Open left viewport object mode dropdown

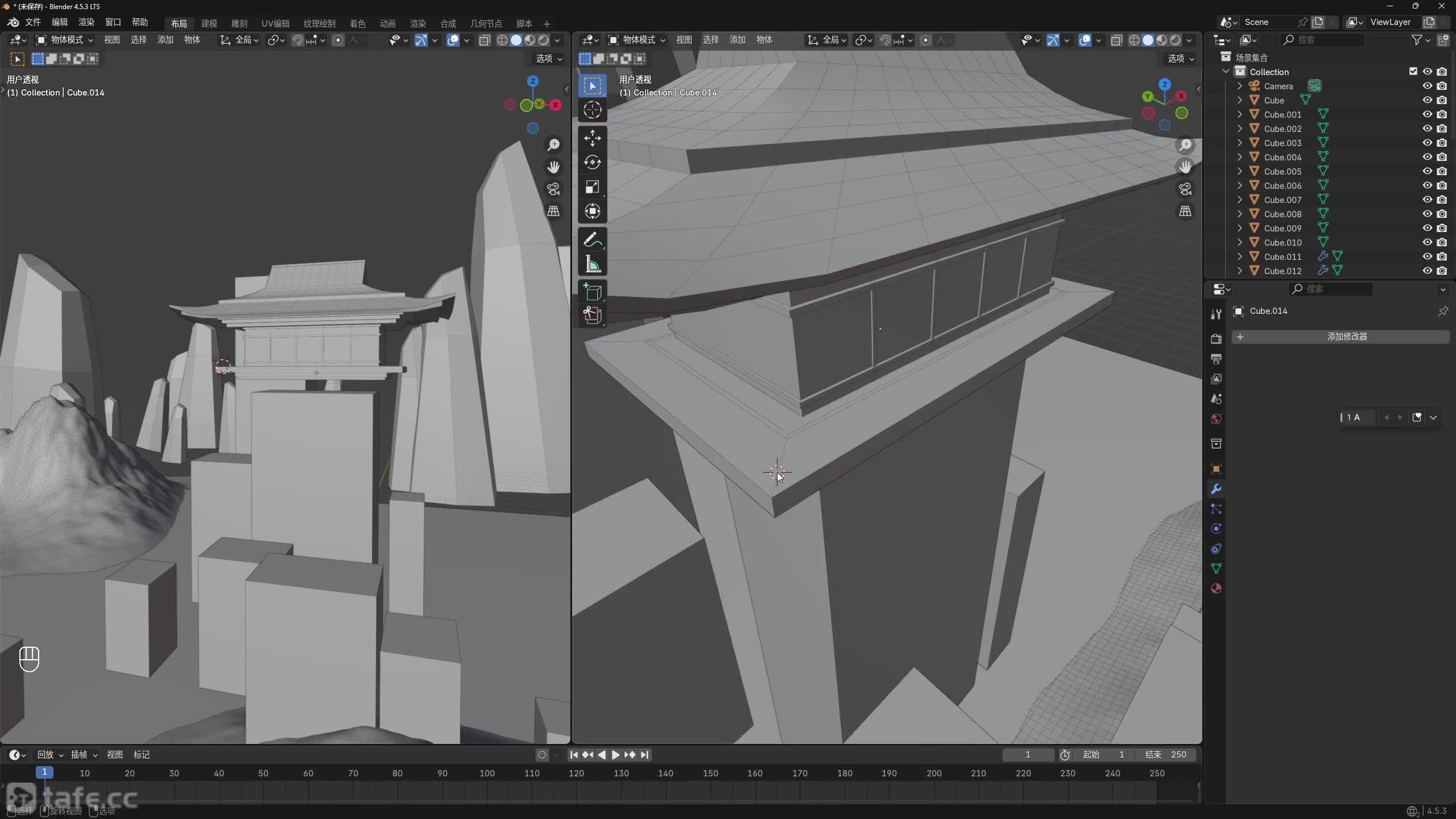(x=64, y=40)
